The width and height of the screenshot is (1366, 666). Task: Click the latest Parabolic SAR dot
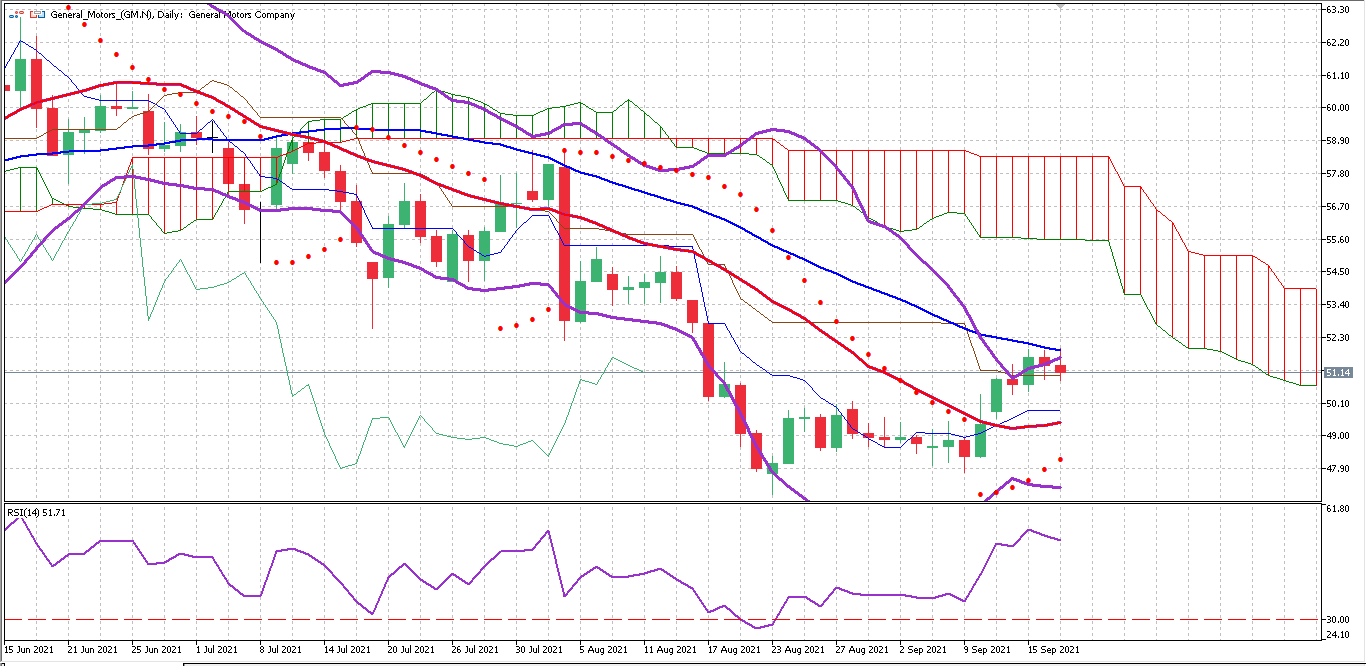1060,460
